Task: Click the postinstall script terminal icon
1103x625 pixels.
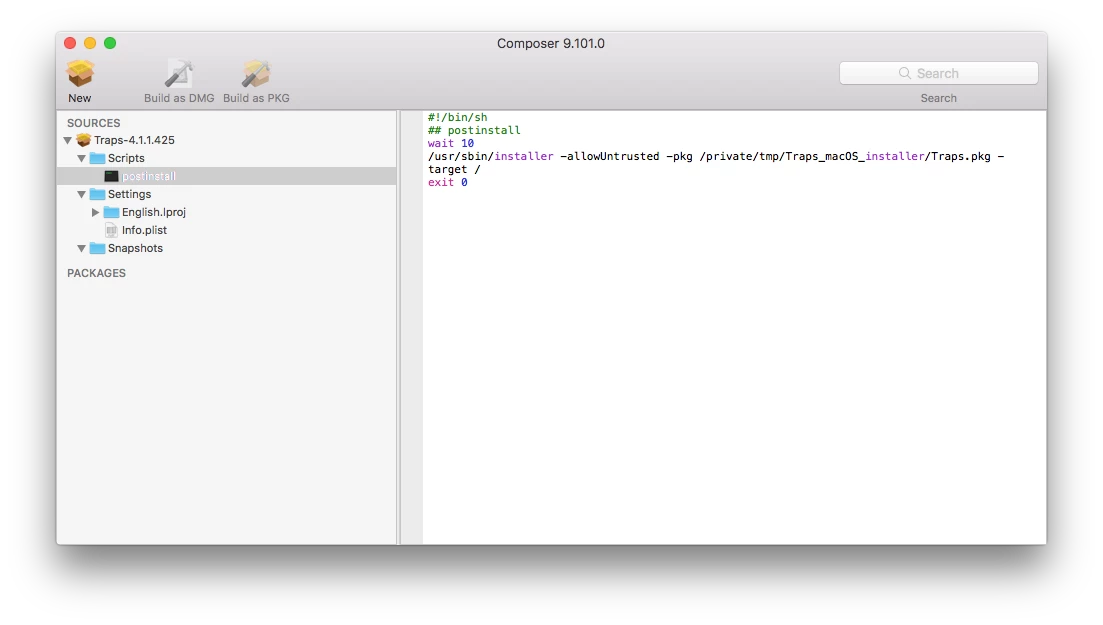Action: [111, 176]
